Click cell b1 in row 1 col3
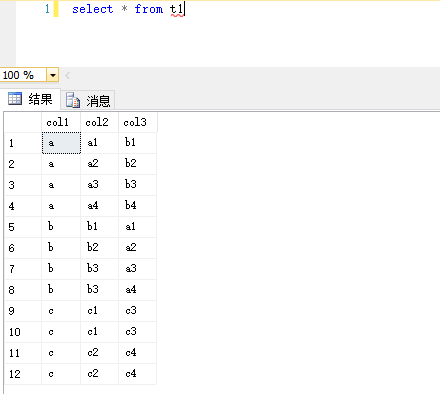Viewport: 440px width, 394px height. [138, 143]
